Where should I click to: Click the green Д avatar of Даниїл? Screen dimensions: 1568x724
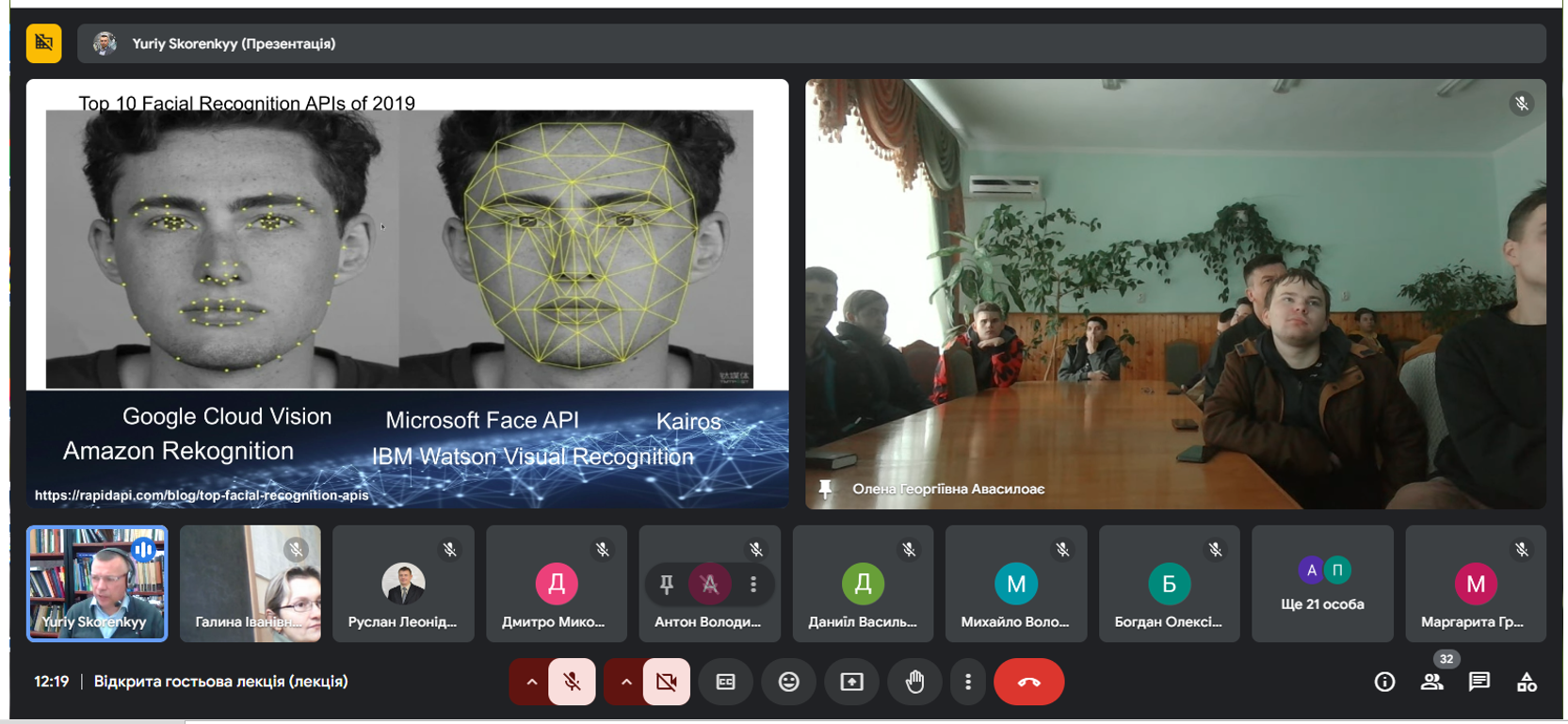coord(863,584)
